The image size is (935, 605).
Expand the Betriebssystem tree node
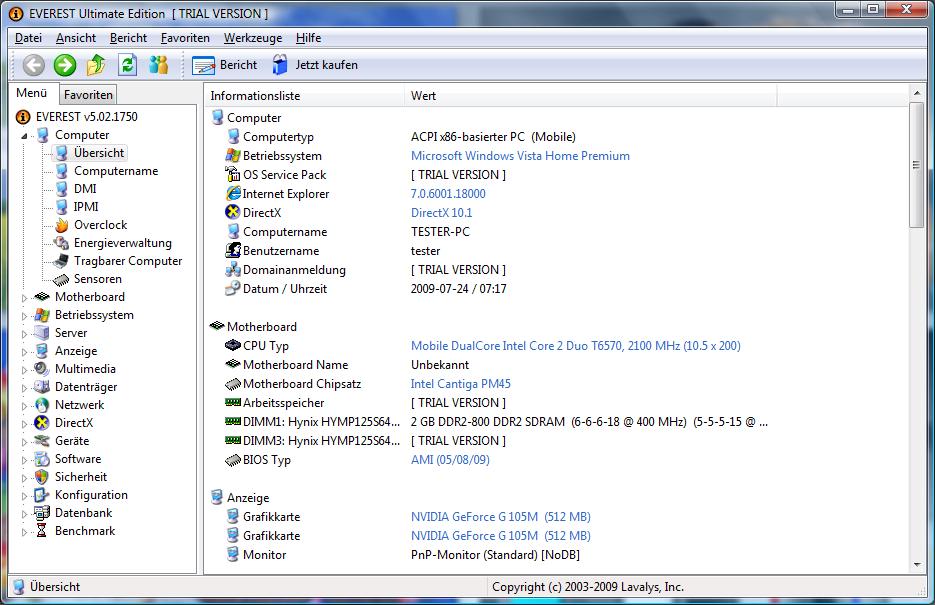24,315
